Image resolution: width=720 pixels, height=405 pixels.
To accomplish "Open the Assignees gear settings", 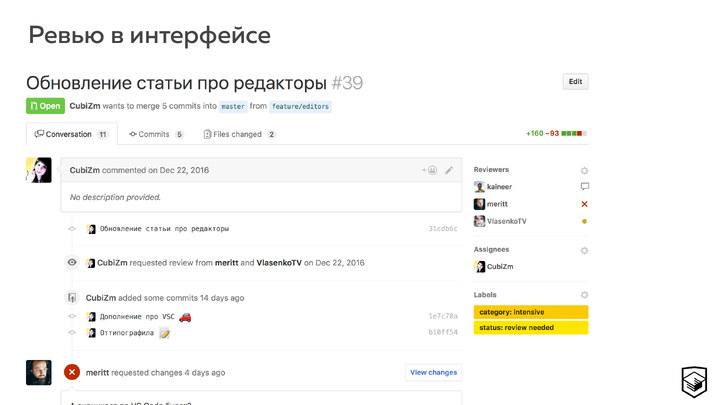I will click(x=584, y=250).
